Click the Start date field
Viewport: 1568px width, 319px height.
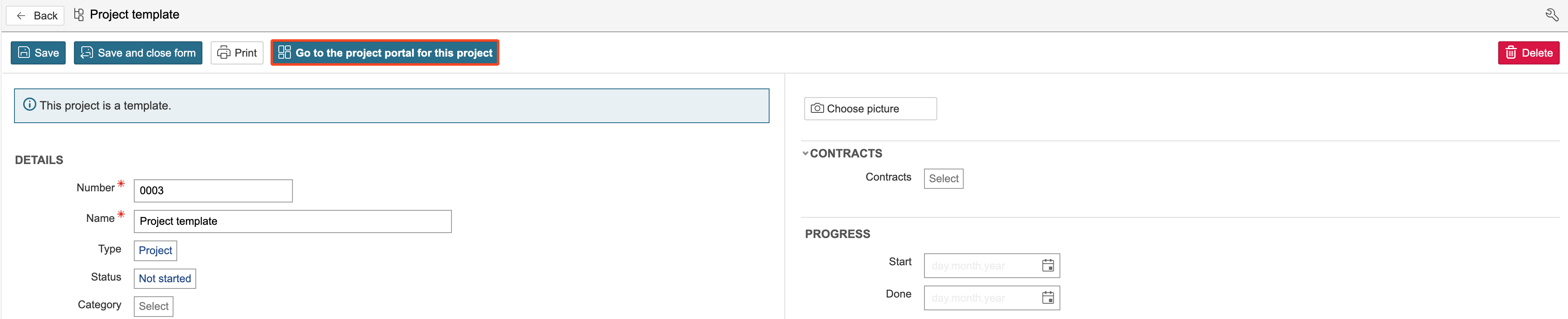(x=980, y=265)
